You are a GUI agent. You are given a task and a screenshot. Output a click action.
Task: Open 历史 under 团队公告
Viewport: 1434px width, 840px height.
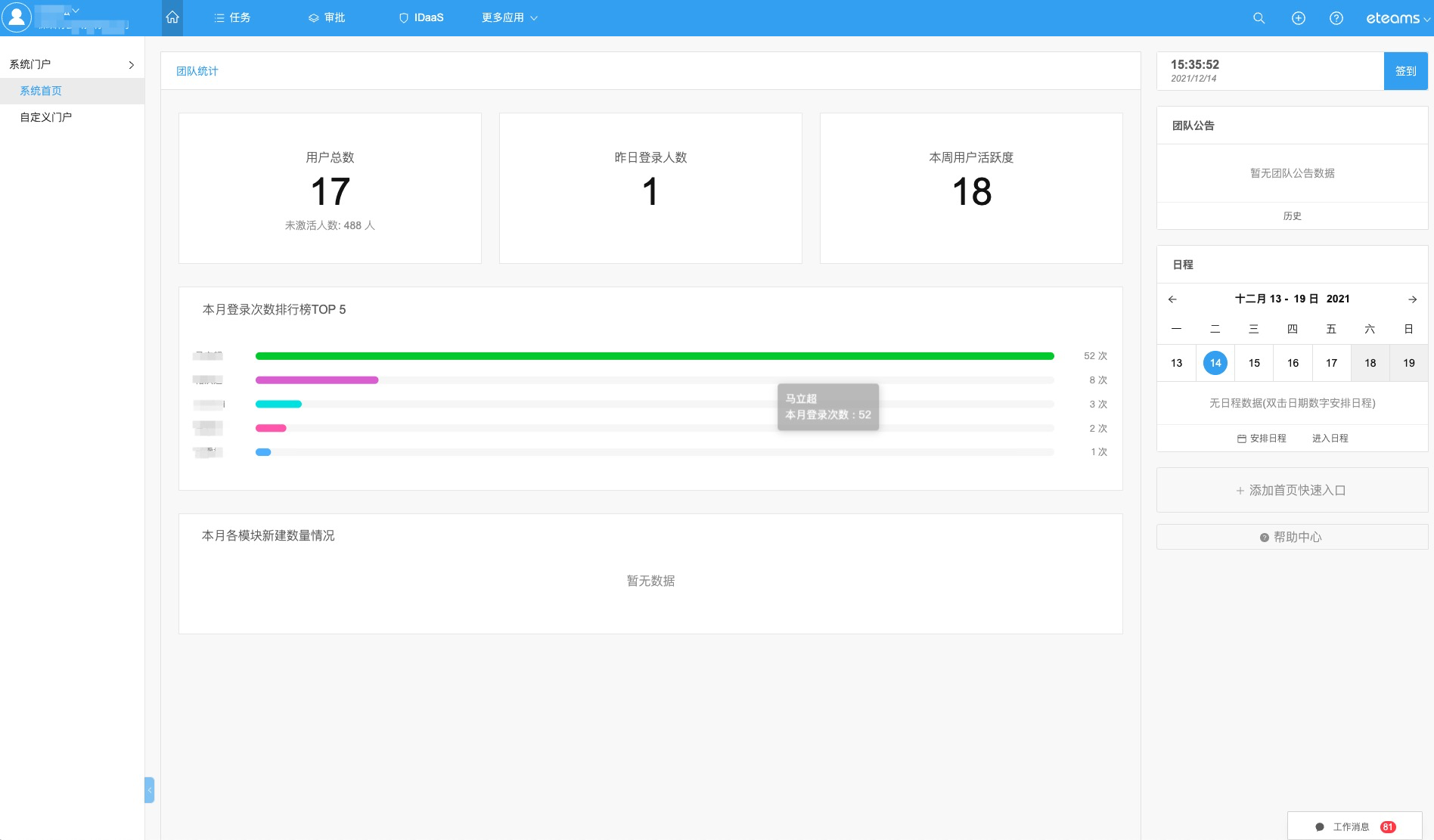1292,216
